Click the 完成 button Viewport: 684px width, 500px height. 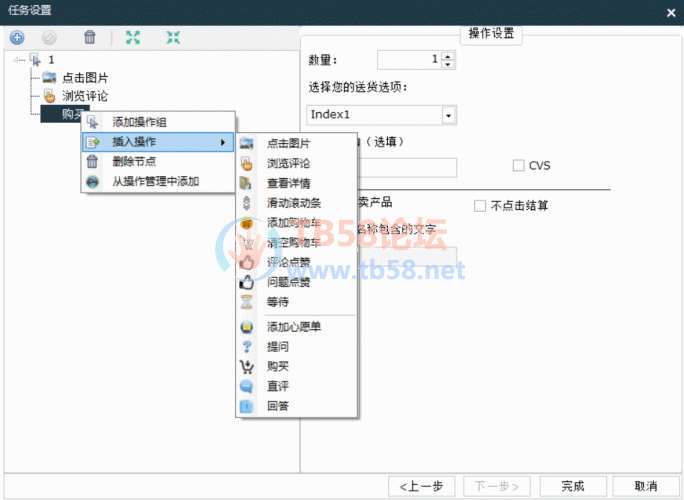click(x=573, y=486)
